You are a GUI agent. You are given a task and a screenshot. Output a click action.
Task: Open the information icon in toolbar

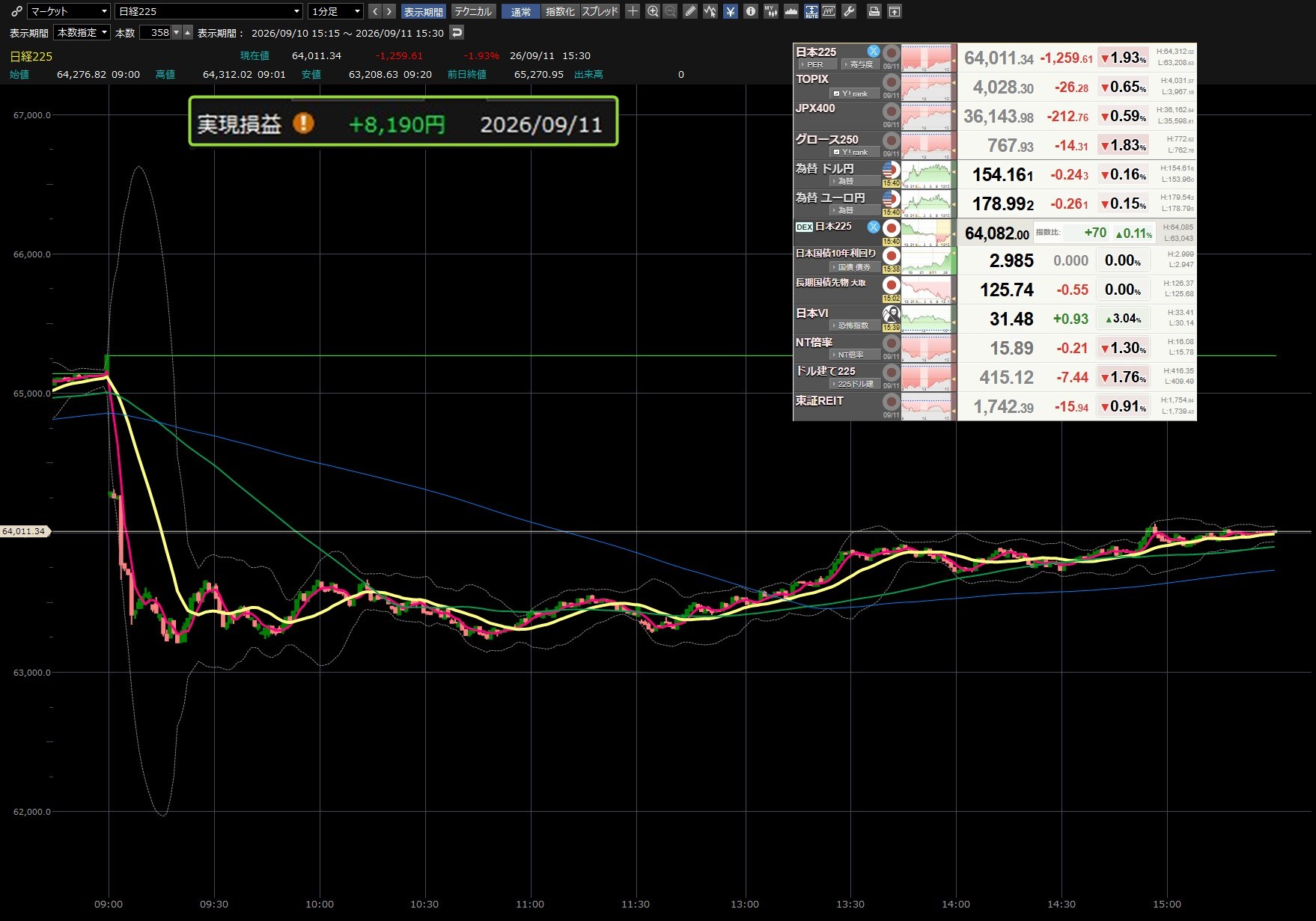[x=751, y=11]
